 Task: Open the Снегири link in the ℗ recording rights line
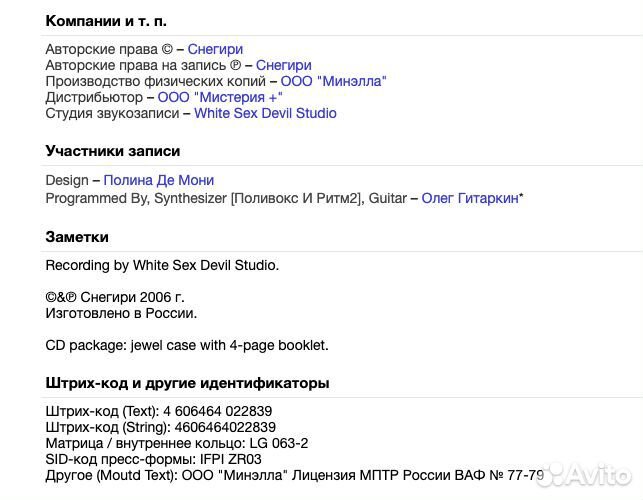(x=283, y=65)
